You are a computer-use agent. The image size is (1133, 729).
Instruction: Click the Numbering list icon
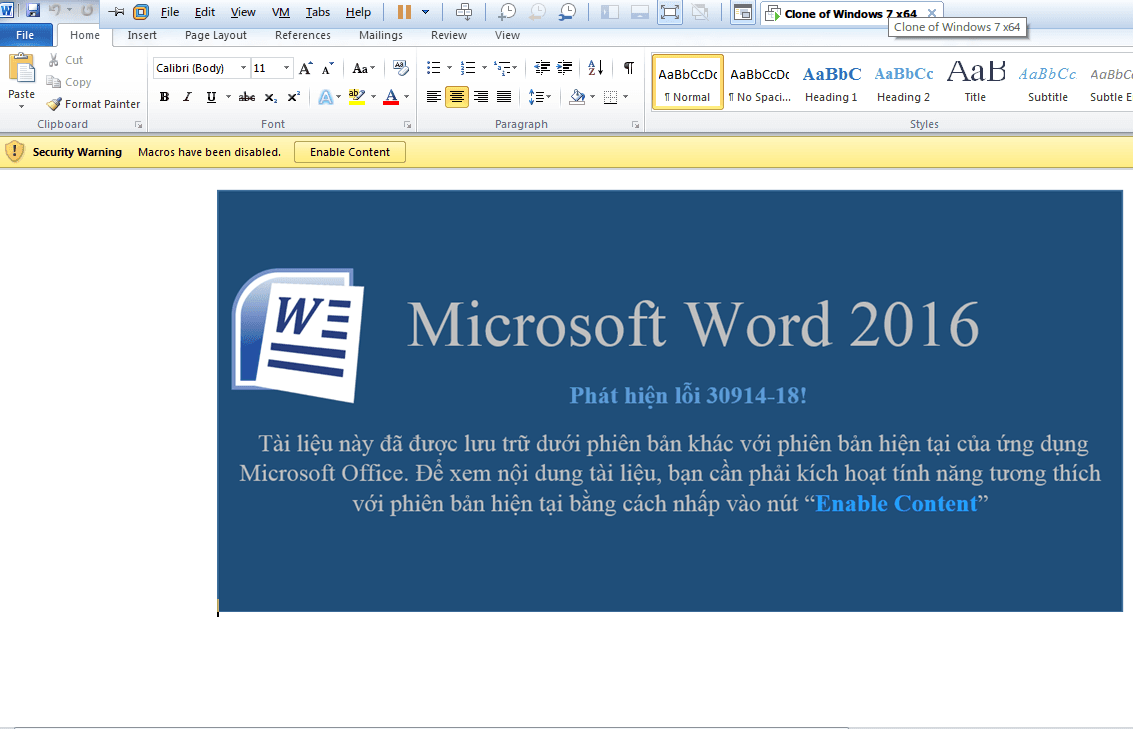468,68
